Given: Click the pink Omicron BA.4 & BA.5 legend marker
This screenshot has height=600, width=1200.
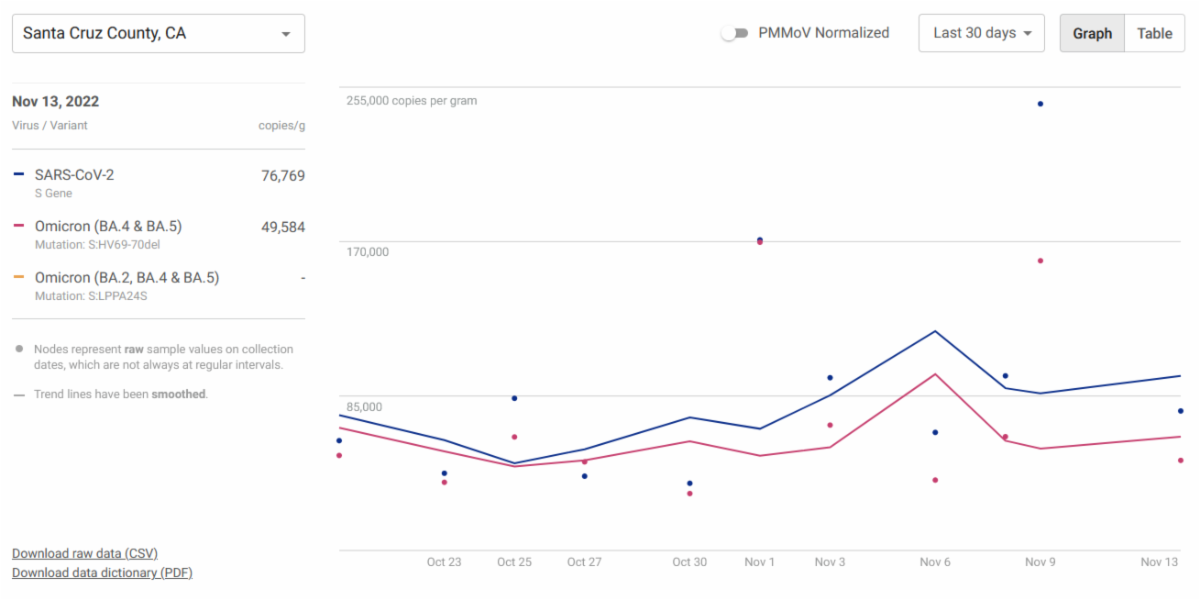Looking at the screenshot, I should (19, 226).
